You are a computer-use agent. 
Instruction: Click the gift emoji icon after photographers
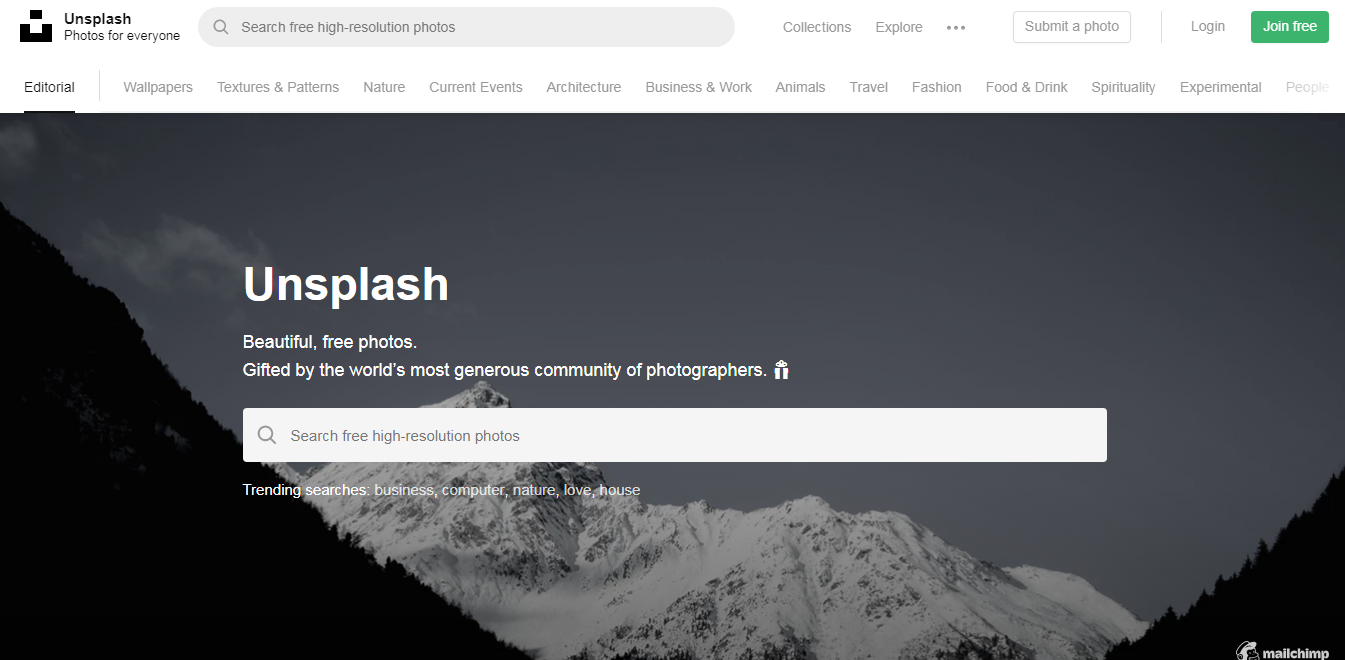click(x=781, y=370)
